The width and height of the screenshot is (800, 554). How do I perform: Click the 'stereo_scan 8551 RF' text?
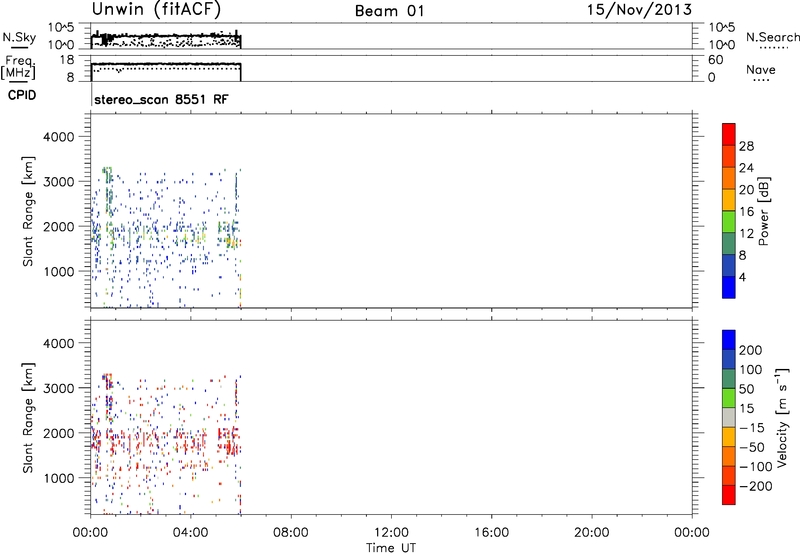point(161,99)
